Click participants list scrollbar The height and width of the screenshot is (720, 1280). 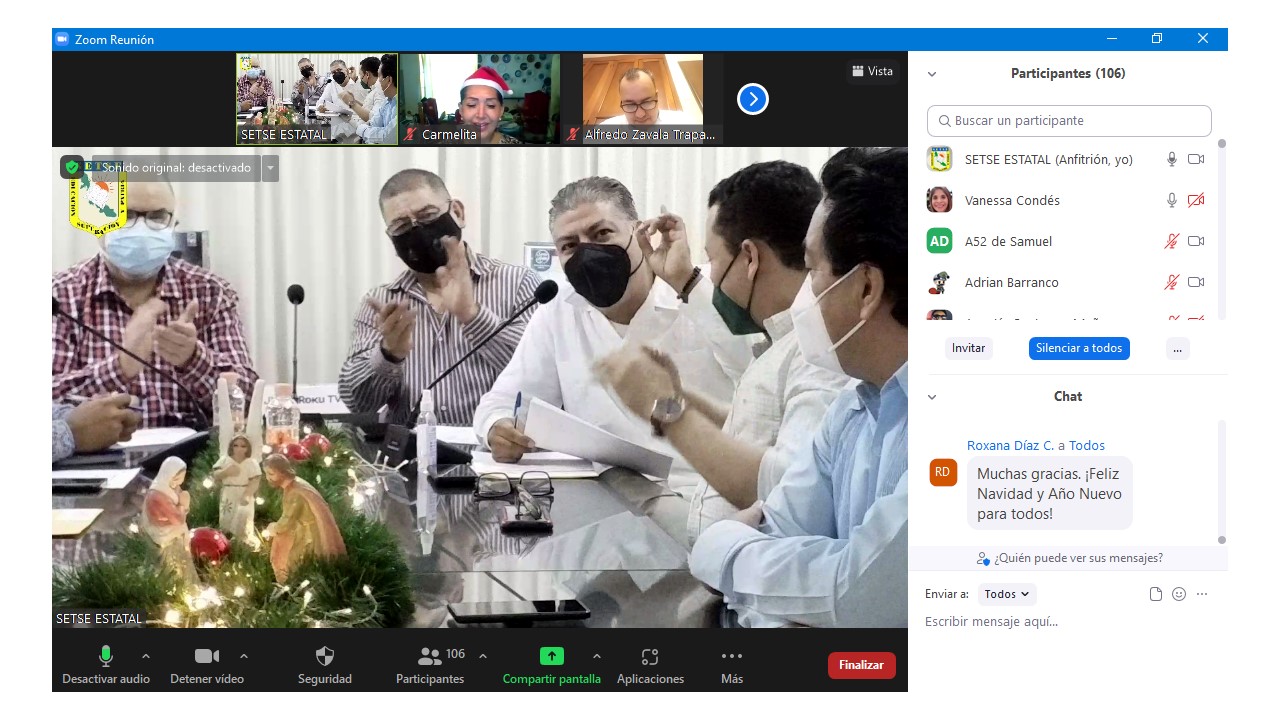(1221, 230)
